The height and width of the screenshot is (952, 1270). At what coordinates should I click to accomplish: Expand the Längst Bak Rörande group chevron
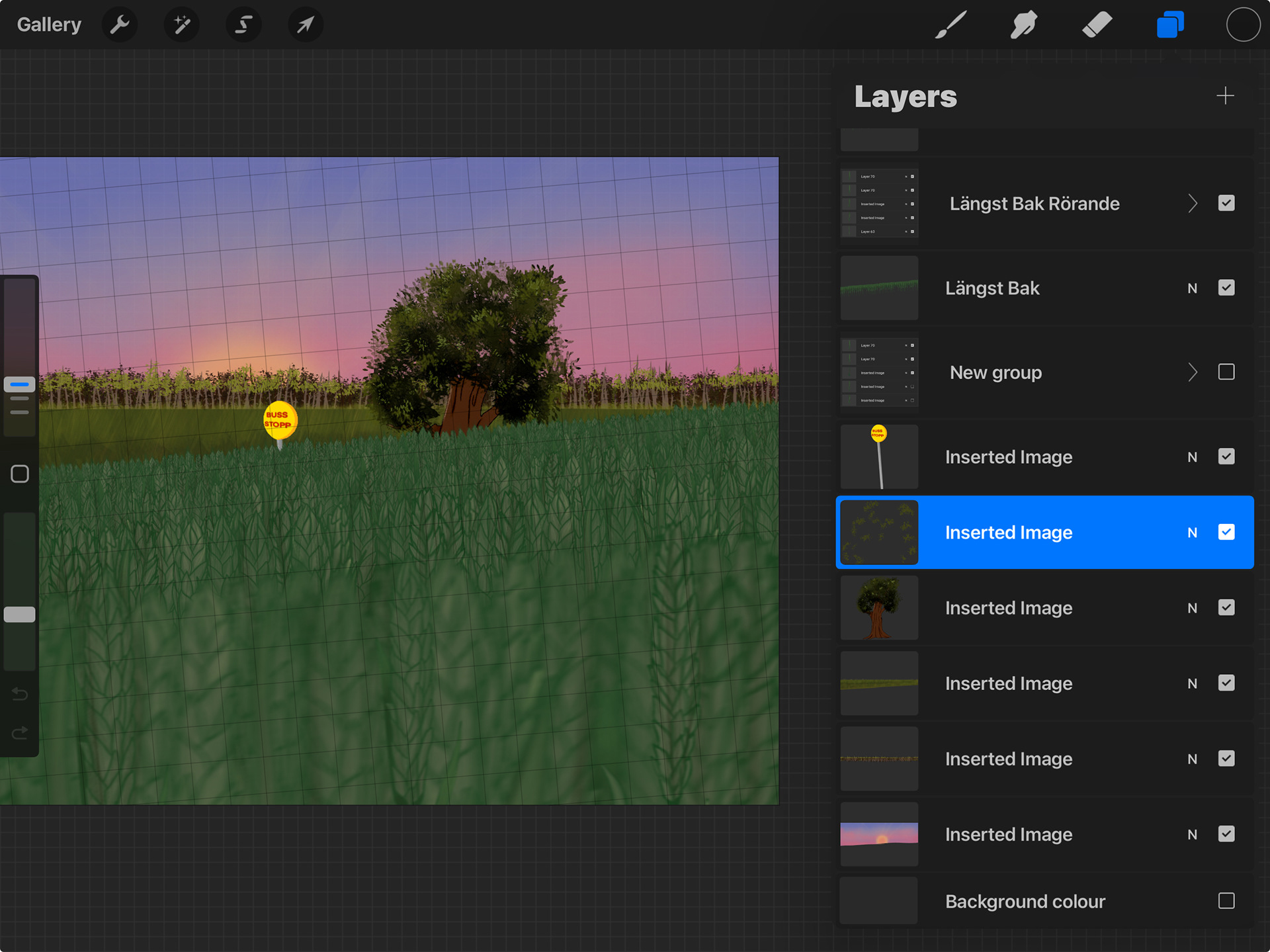1193,203
